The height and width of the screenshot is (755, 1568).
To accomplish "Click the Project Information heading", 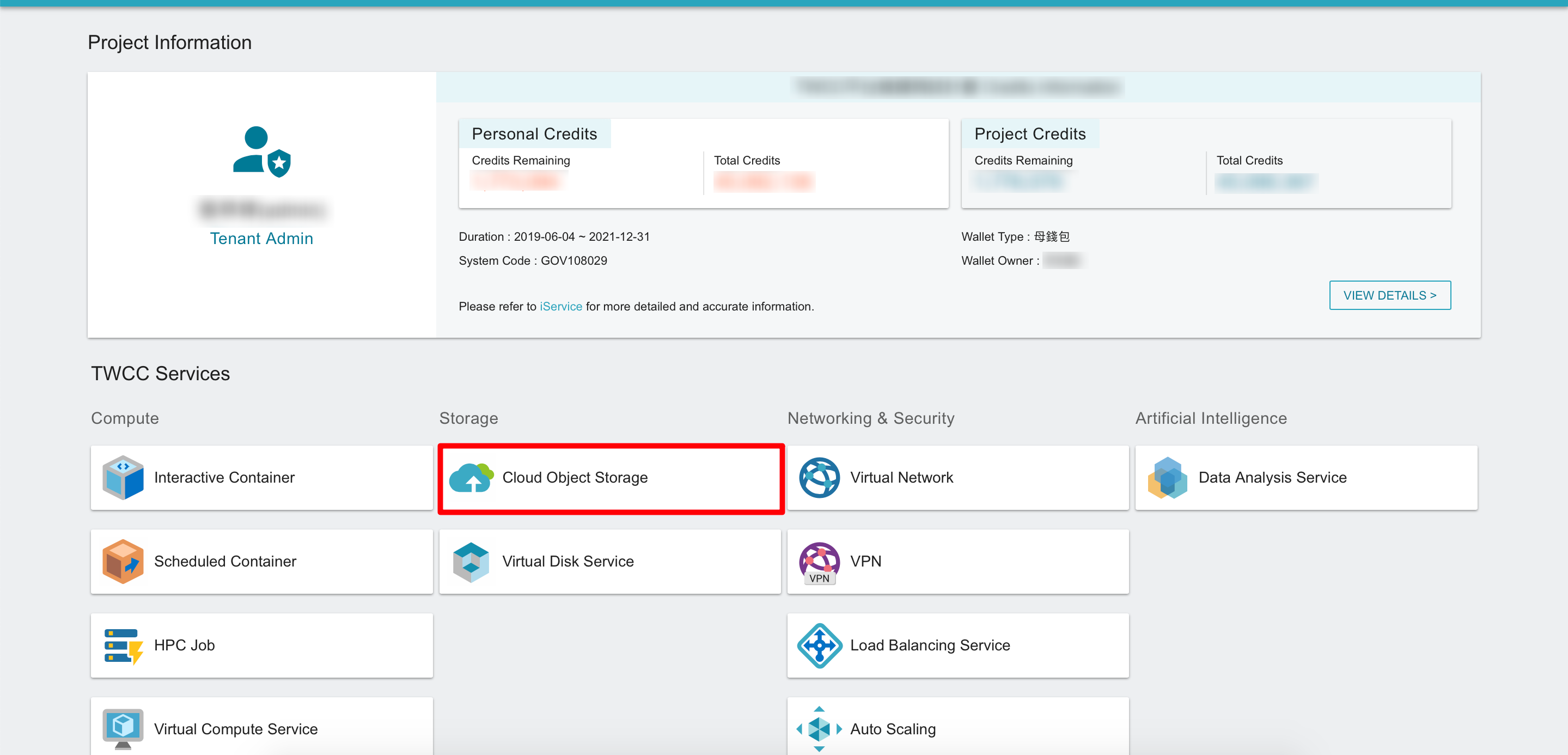I will pos(170,42).
